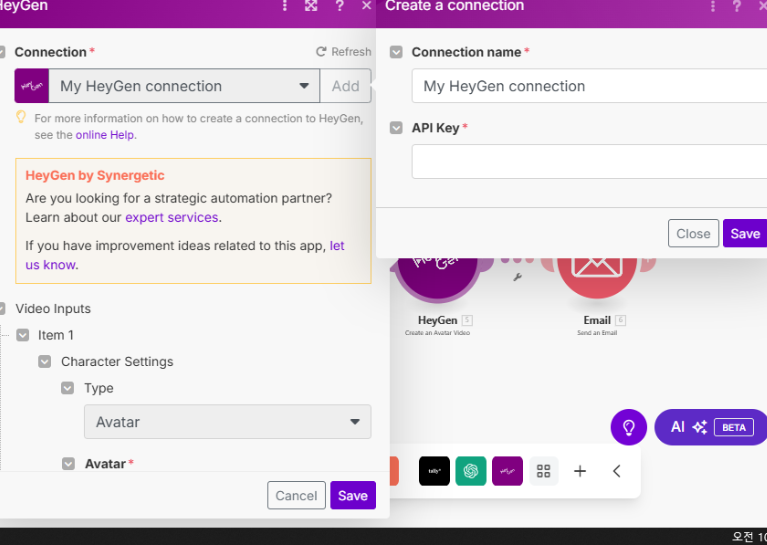This screenshot has height=545, width=767.
Task: Toggle API Key field checkbox
Action: pyautogui.click(x=396, y=128)
